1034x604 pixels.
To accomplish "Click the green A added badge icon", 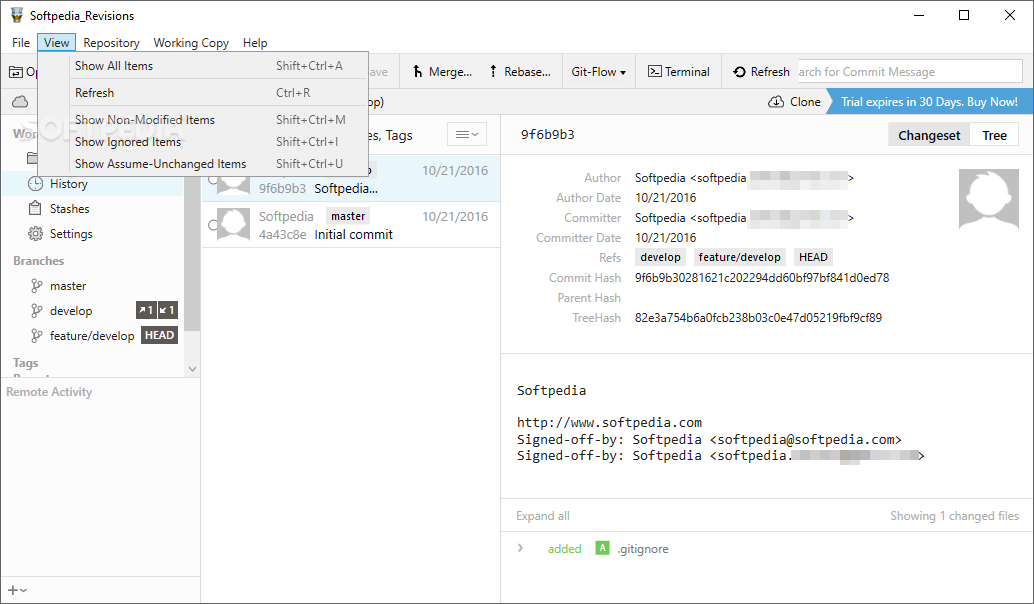I will (602, 548).
